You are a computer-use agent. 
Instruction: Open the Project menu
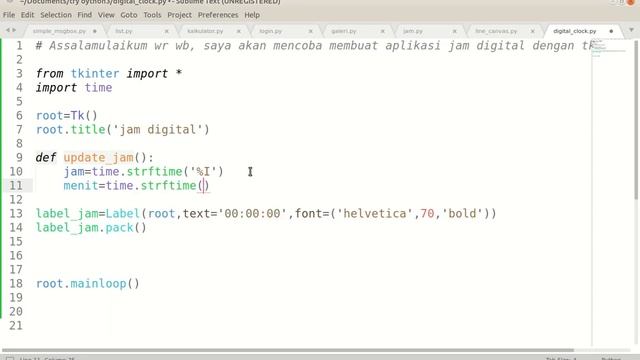tap(179, 15)
